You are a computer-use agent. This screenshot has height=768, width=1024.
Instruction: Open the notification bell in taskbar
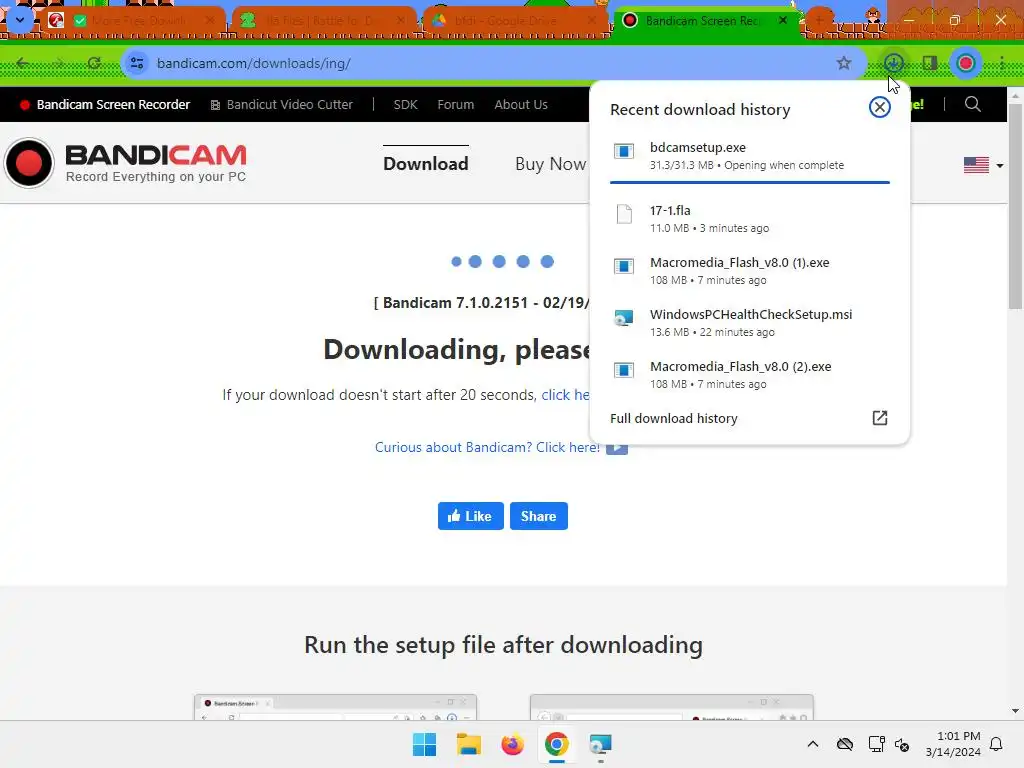(x=997, y=744)
